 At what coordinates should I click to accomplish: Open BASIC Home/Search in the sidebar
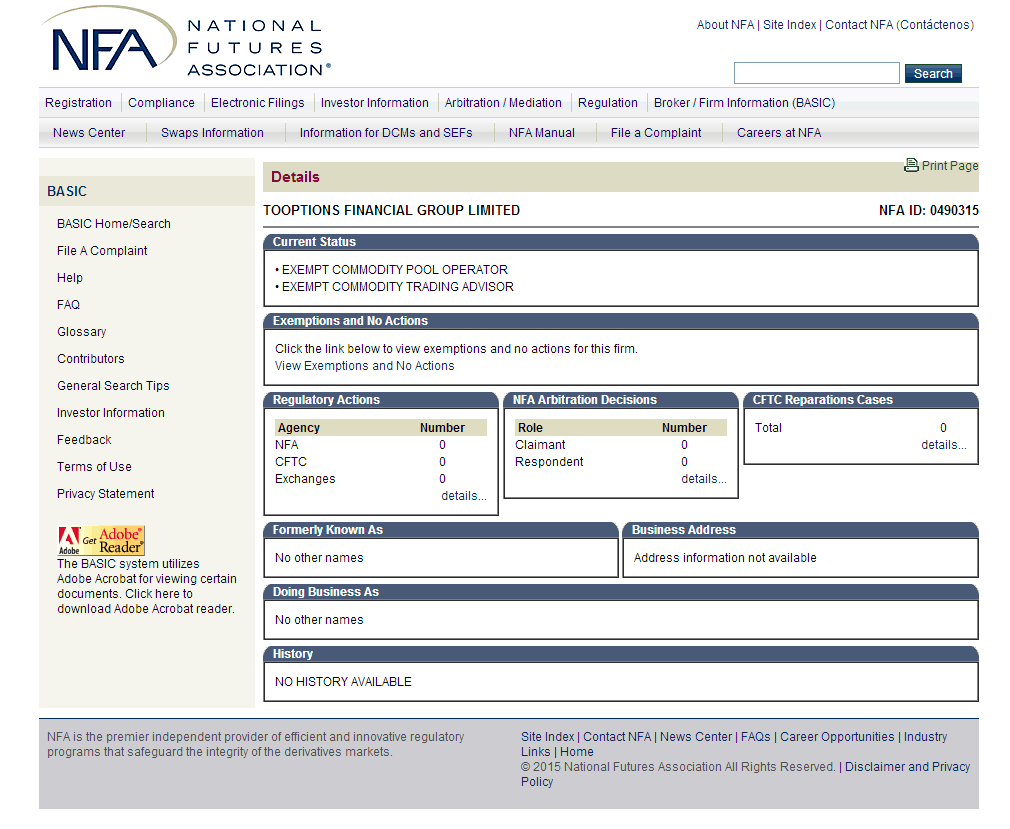114,224
